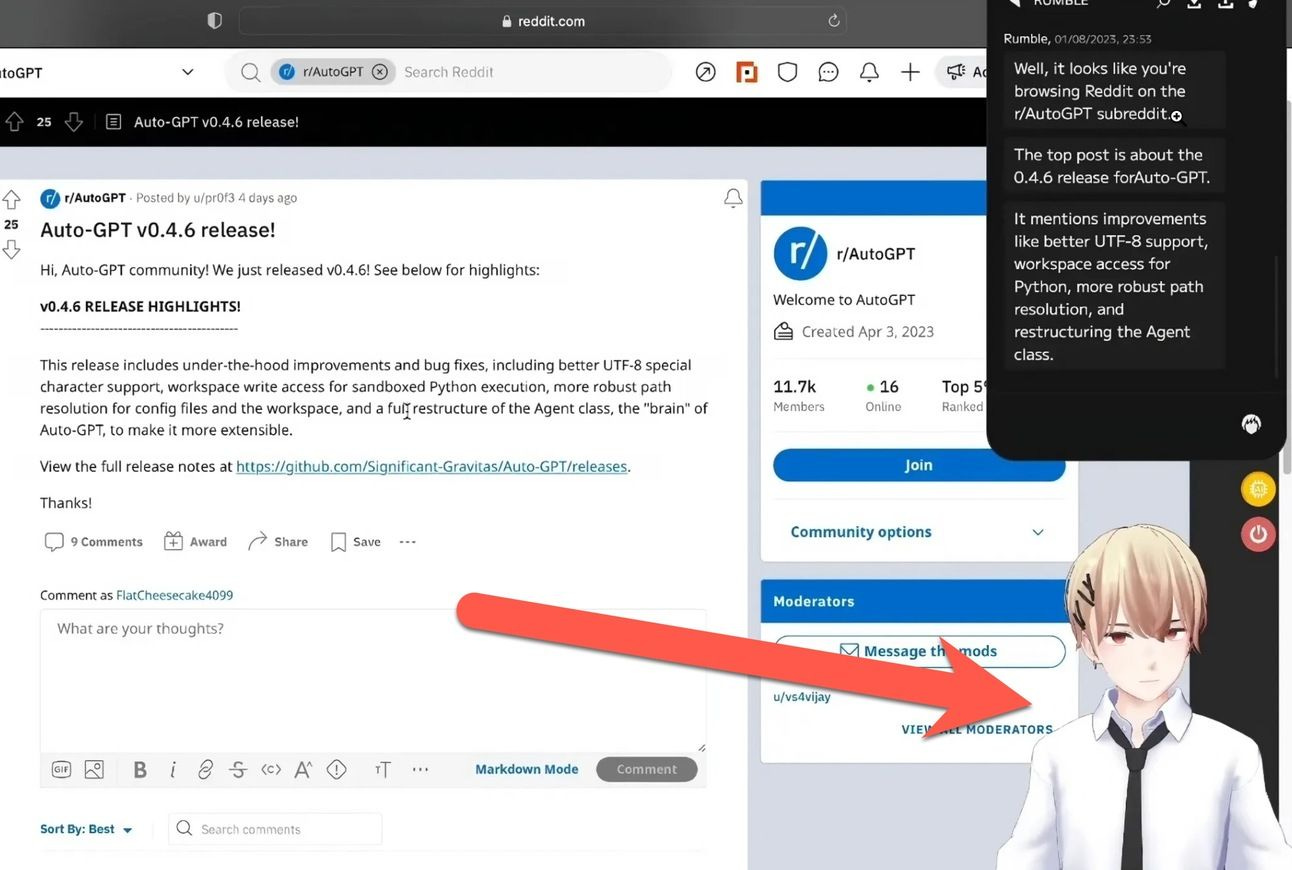Click the chat panel scrollbar
This screenshot has height=870, width=1292.
[1276, 317]
